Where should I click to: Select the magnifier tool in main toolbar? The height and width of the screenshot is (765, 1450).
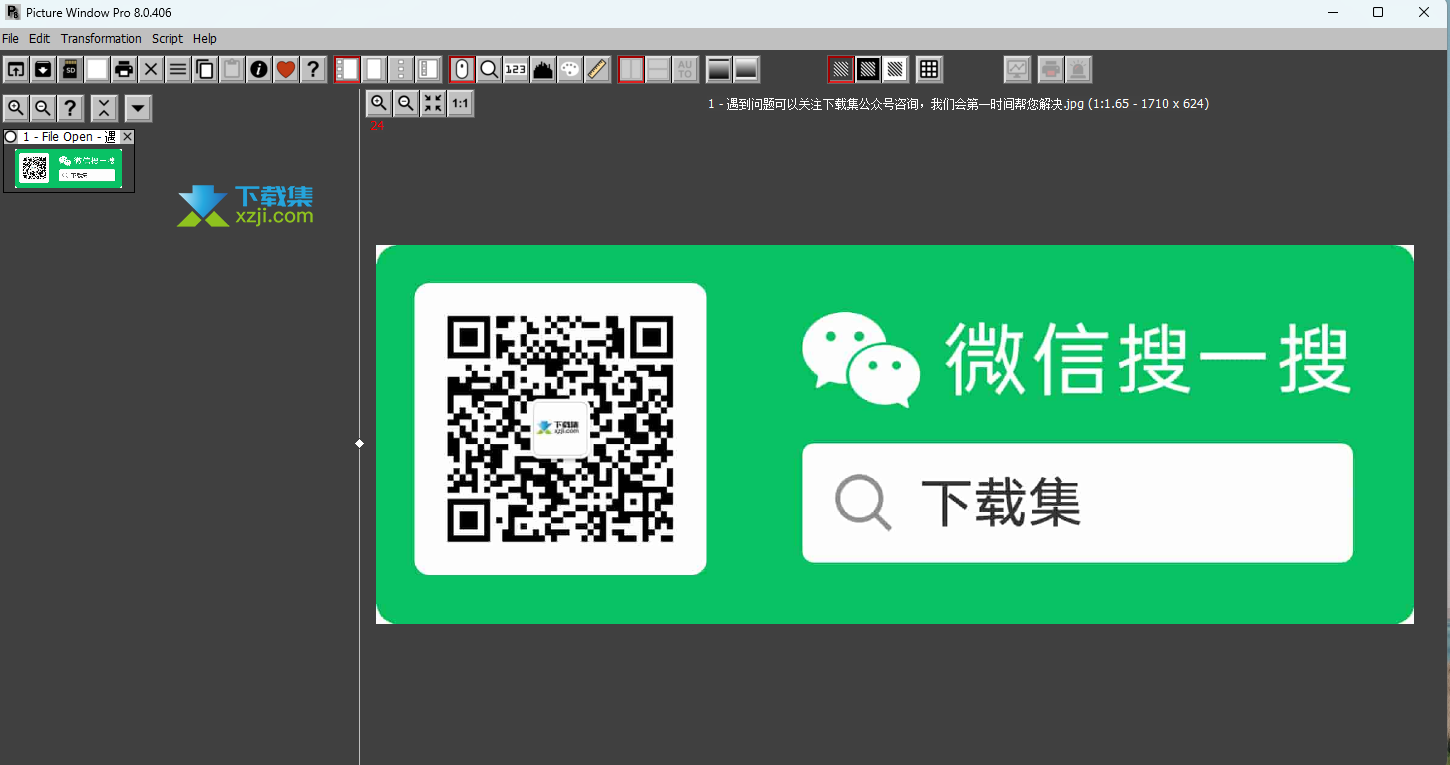[x=489, y=69]
